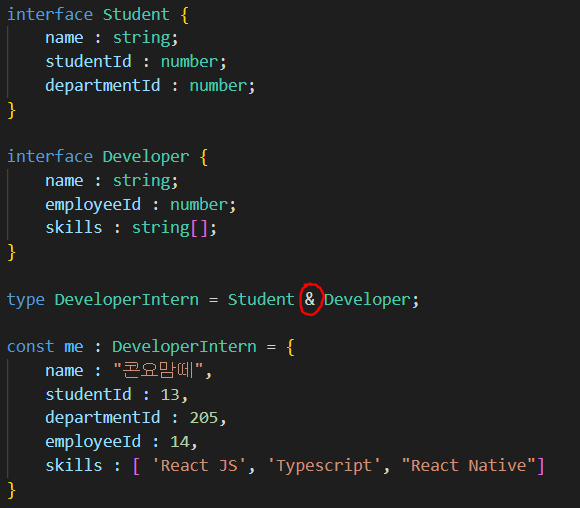580x508 pixels.
Task: Click the string value "콘요맘떼"
Action: coord(159,370)
